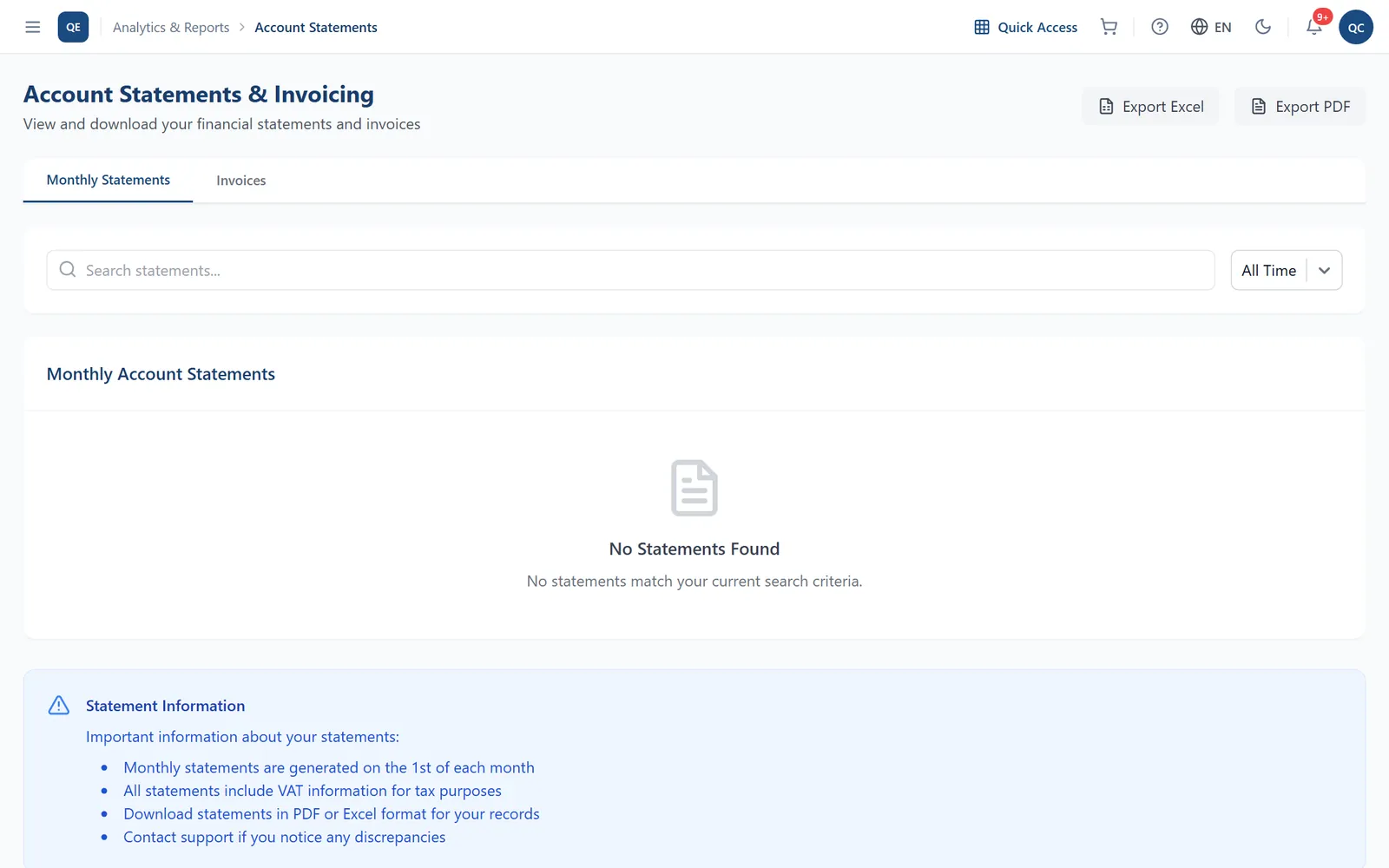This screenshot has width=1389, height=868.
Task: Export statements to Excel
Action: coord(1150,107)
